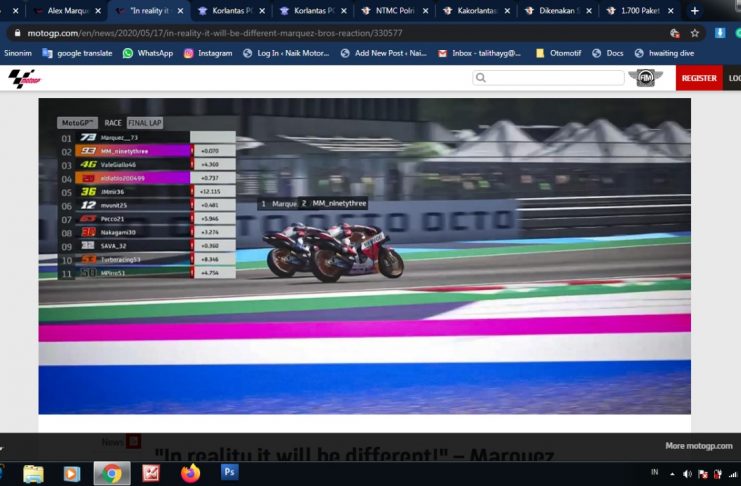
Task: Open File Explorer from taskbar
Action: [x=33, y=473]
